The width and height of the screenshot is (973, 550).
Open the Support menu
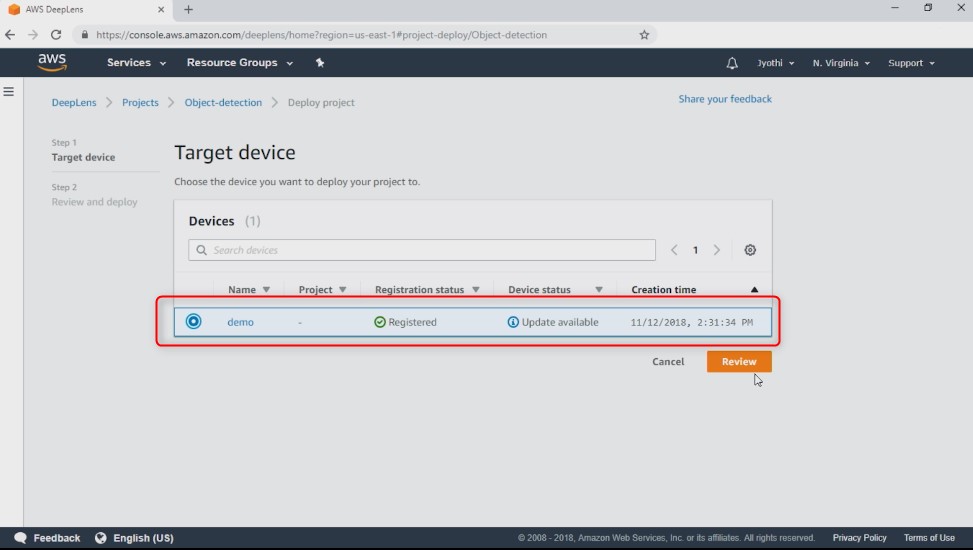(911, 63)
